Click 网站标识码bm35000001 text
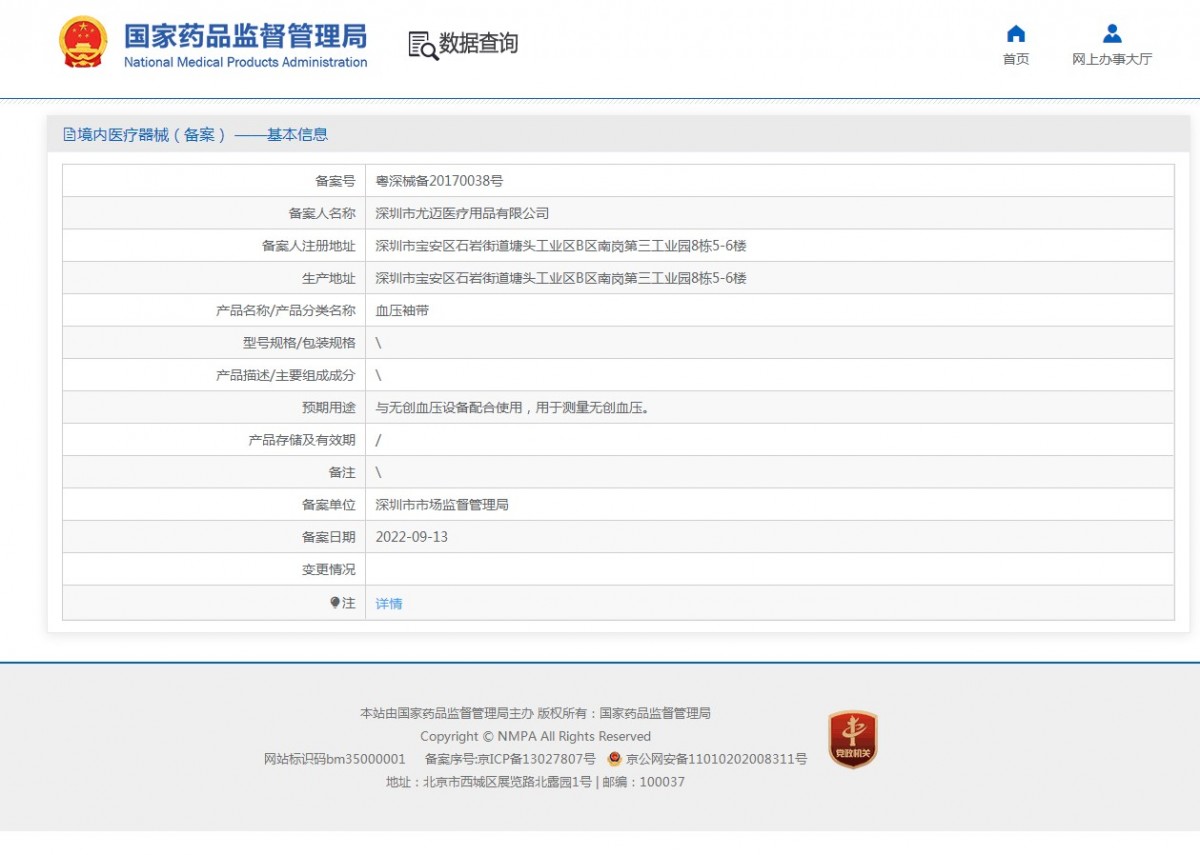This screenshot has height=855, width=1200. 335,759
